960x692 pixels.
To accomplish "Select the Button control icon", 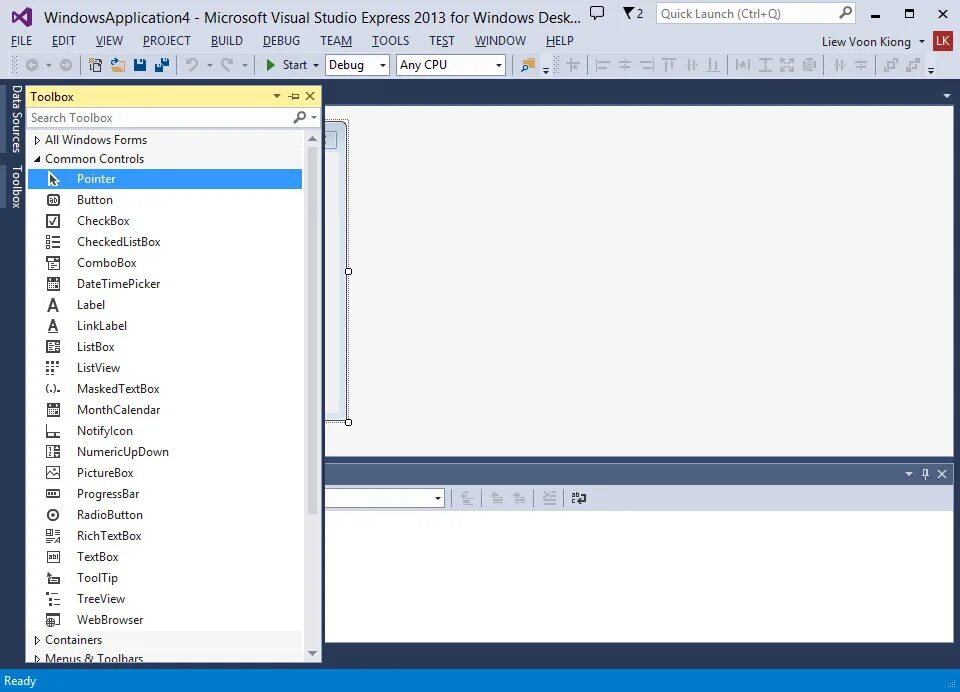I will pos(53,200).
